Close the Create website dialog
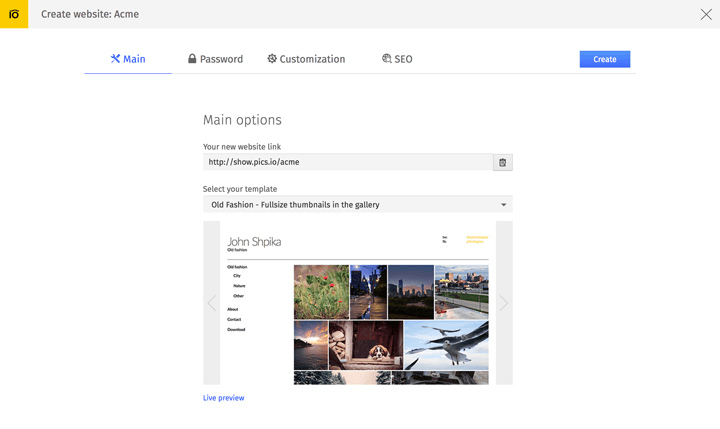This screenshot has width=720, height=429. point(706,14)
